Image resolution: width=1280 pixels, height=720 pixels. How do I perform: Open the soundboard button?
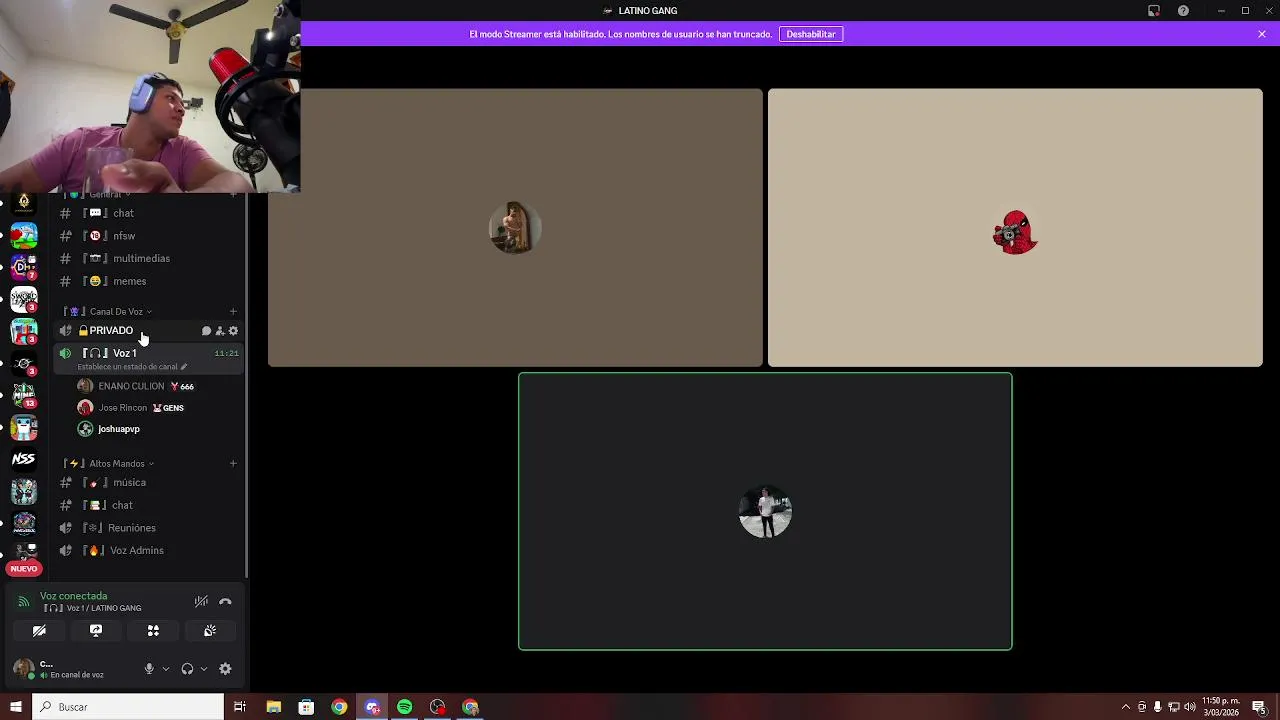[210, 631]
